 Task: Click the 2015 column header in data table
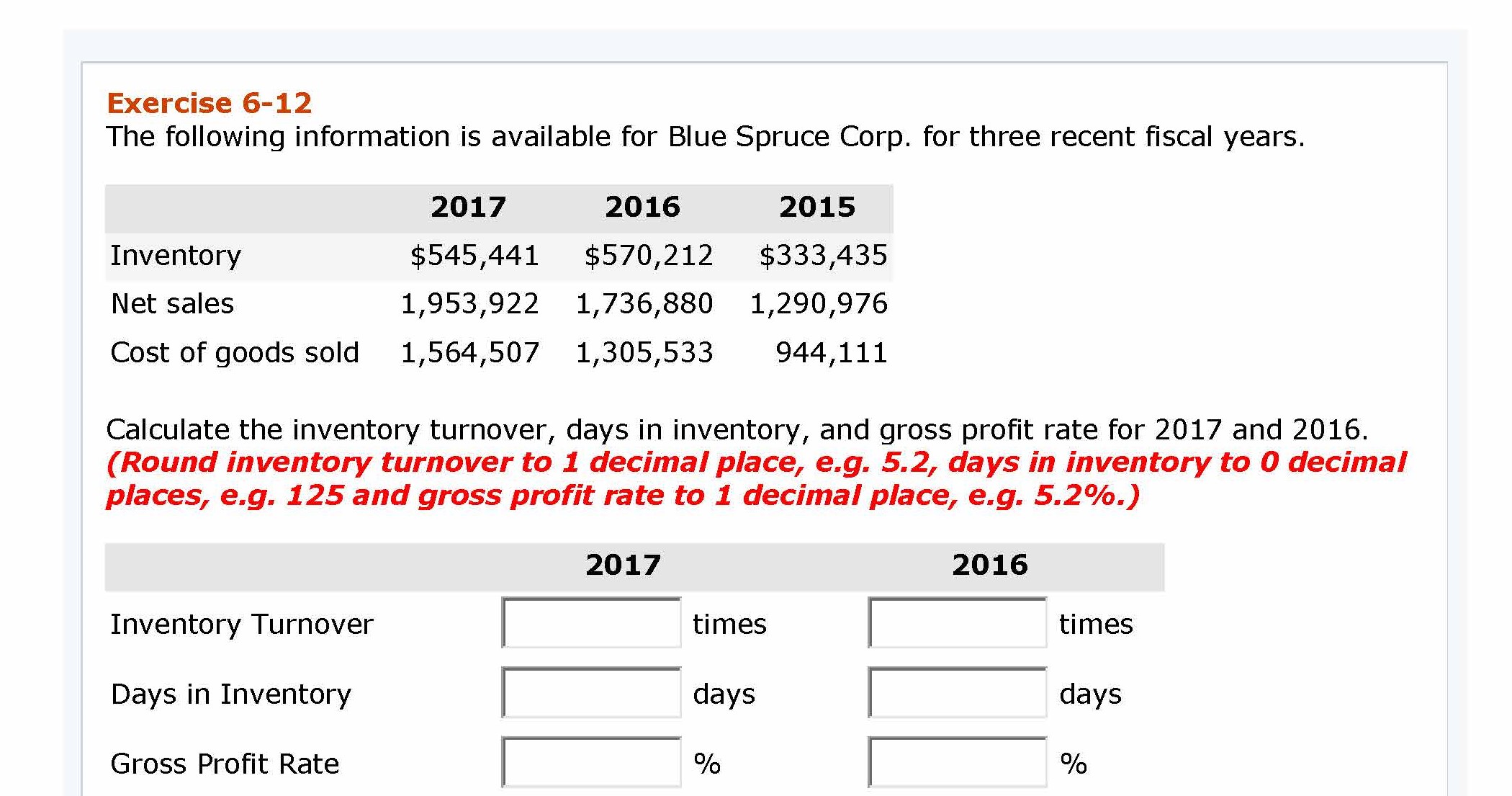coord(817,207)
